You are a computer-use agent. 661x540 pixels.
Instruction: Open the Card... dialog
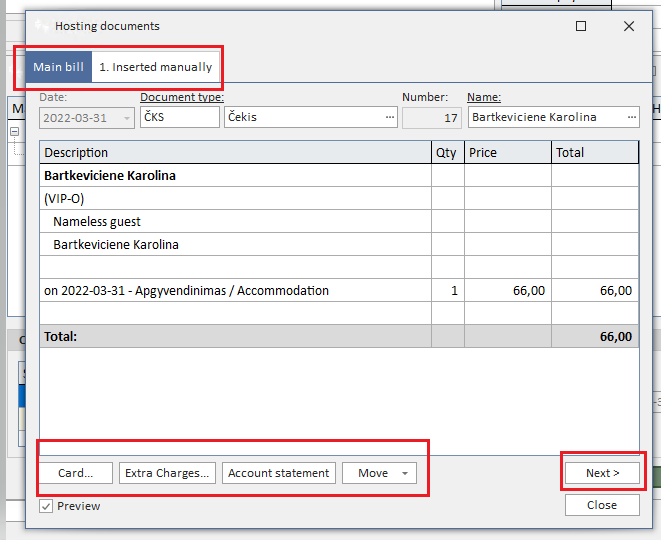tap(76, 473)
